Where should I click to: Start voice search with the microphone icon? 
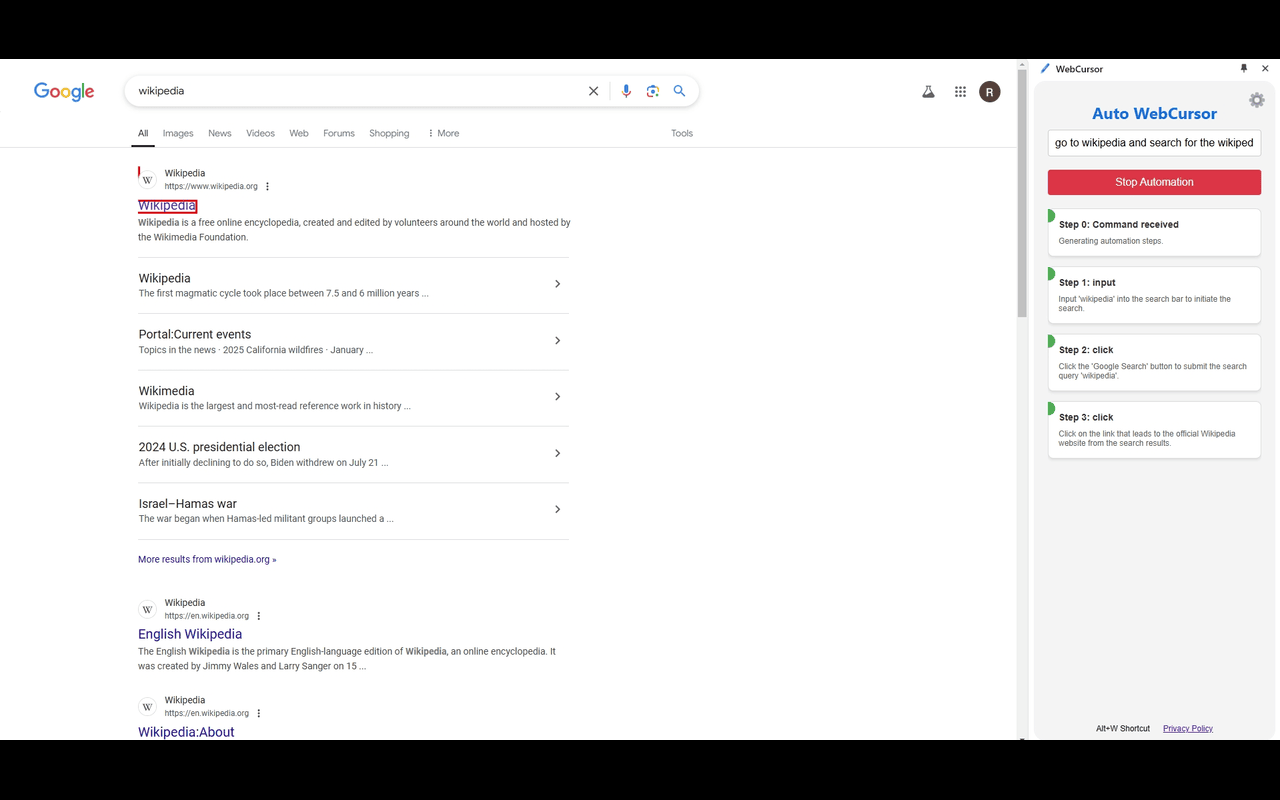[x=626, y=91]
